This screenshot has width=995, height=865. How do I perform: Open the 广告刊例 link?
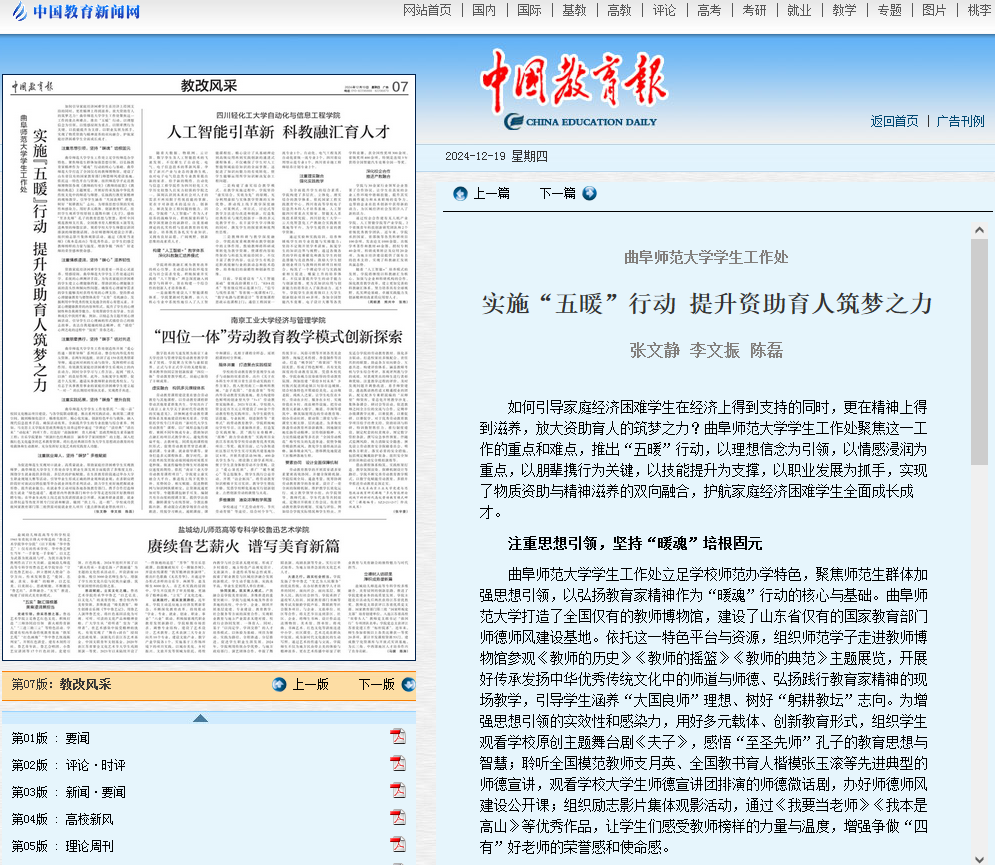tap(960, 121)
